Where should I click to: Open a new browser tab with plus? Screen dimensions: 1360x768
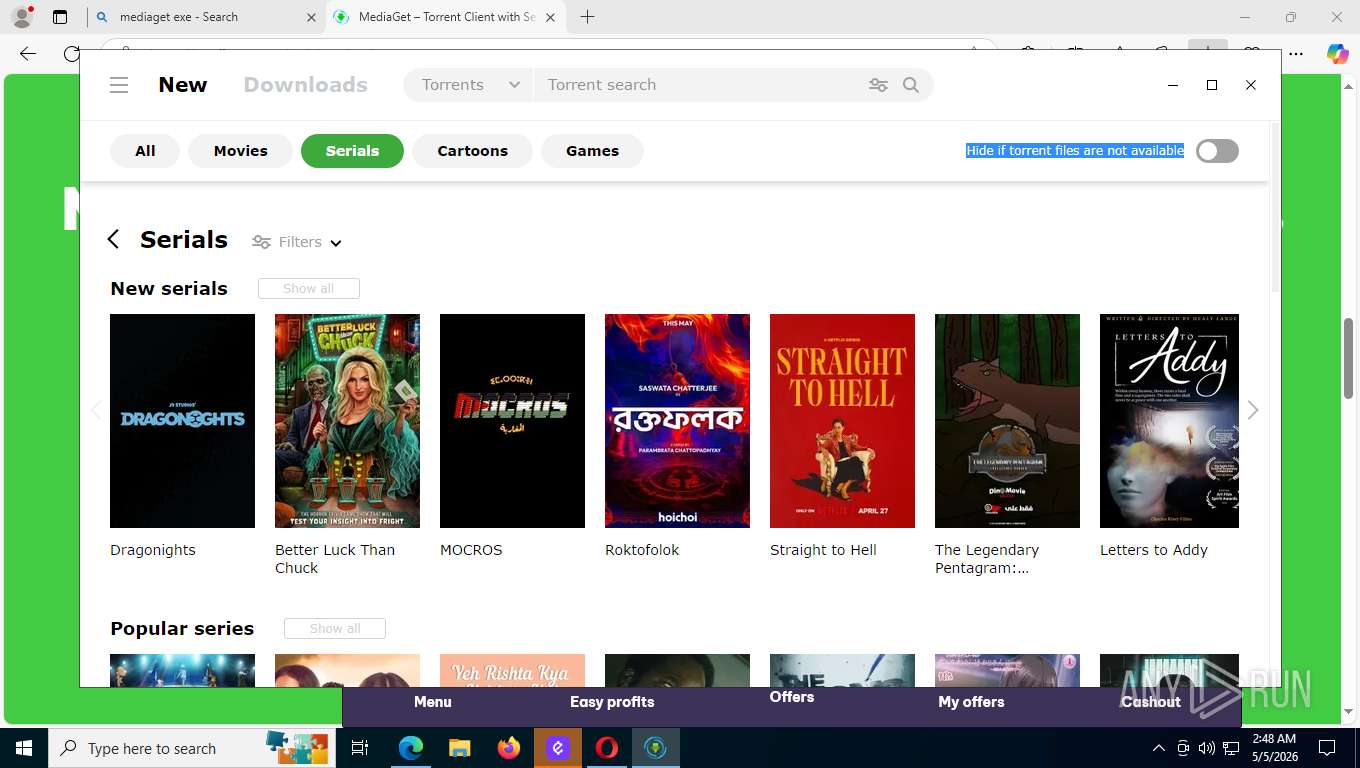pyautogui.click(x=588, y=17)
